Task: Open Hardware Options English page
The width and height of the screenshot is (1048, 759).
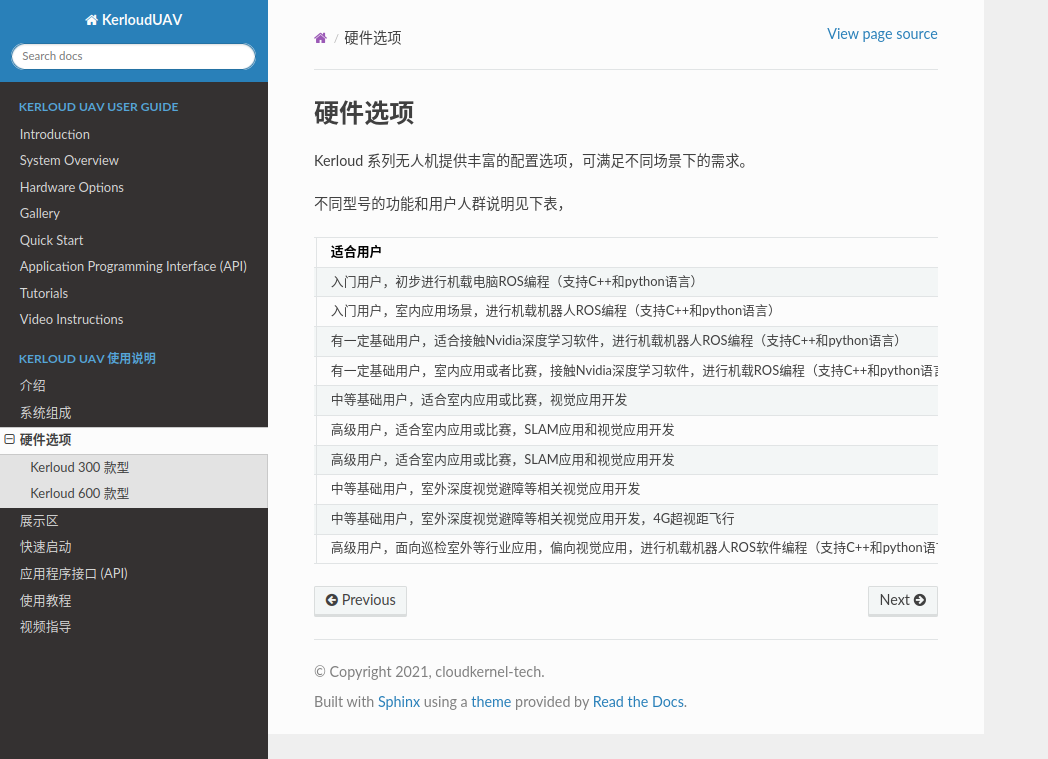Action: click(x=72, y=187)
